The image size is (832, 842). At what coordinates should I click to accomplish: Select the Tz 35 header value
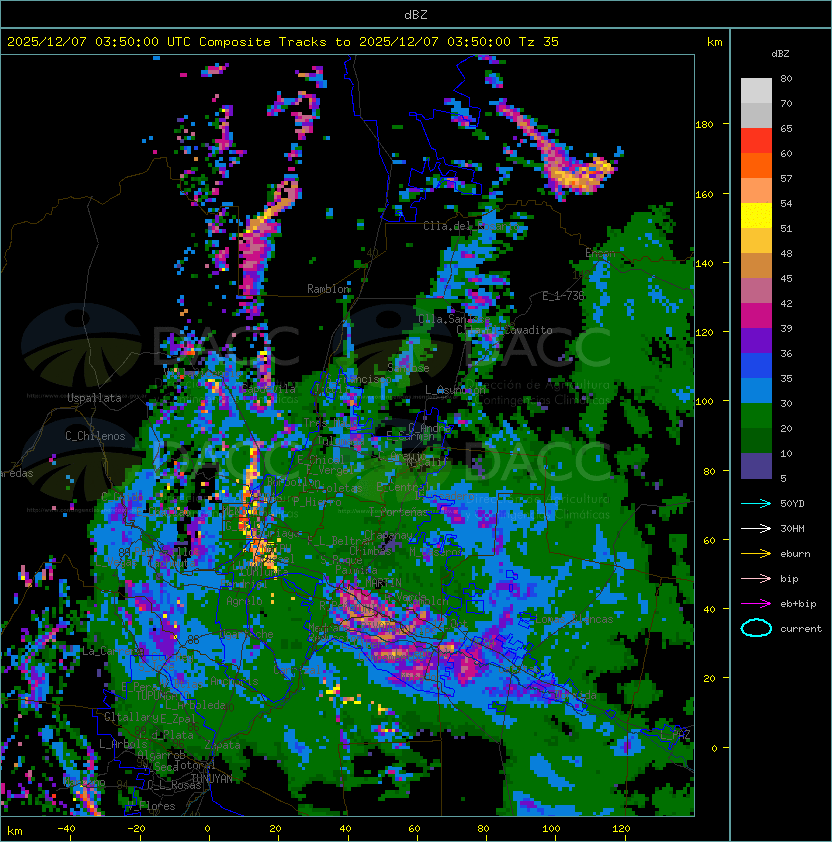pos(539,42)
